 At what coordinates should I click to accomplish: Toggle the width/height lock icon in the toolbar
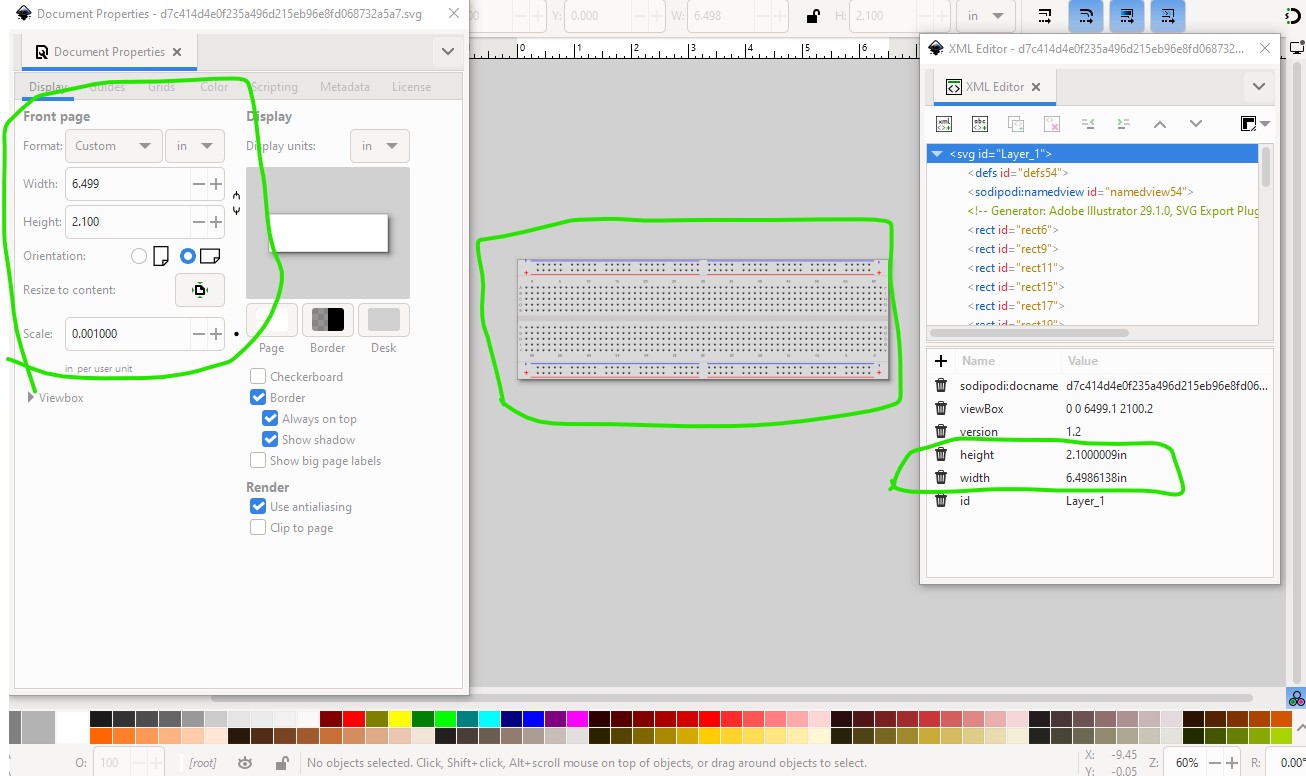[814, 15]
